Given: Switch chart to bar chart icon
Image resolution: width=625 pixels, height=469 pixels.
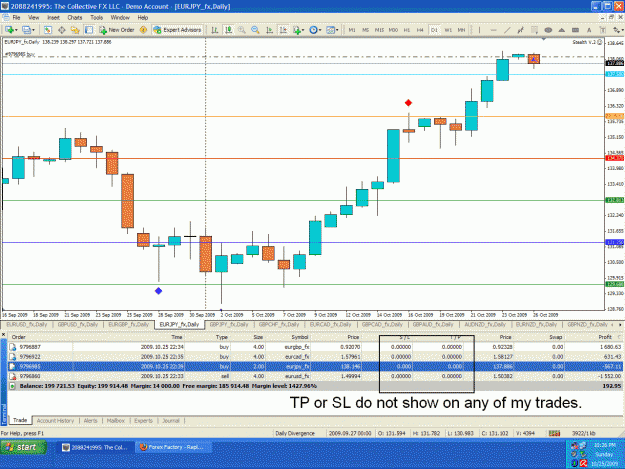Looking at the screenshot, I should 214,30.
